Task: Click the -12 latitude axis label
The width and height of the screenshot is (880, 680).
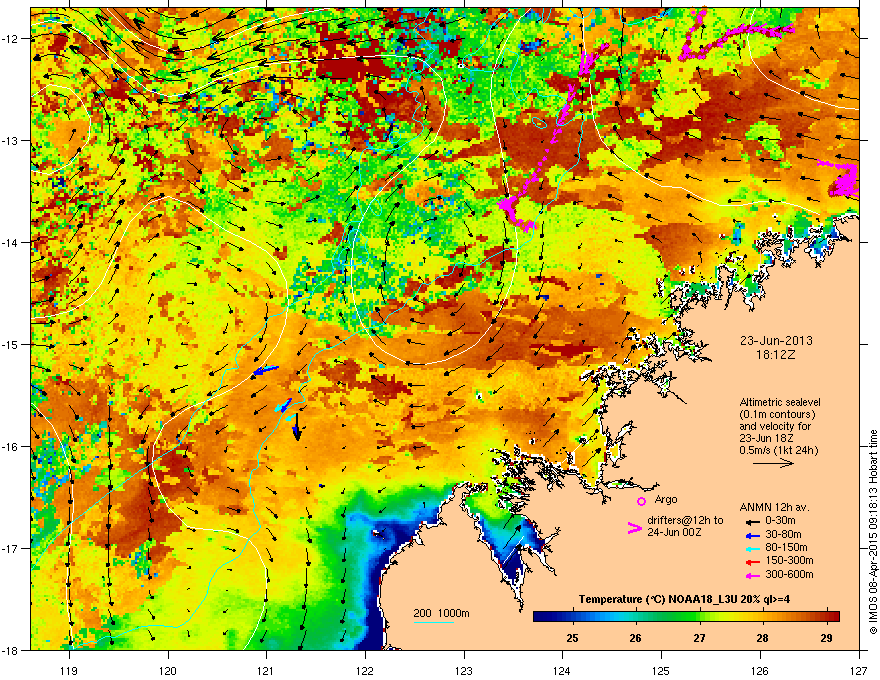Action: pos(11,39)
